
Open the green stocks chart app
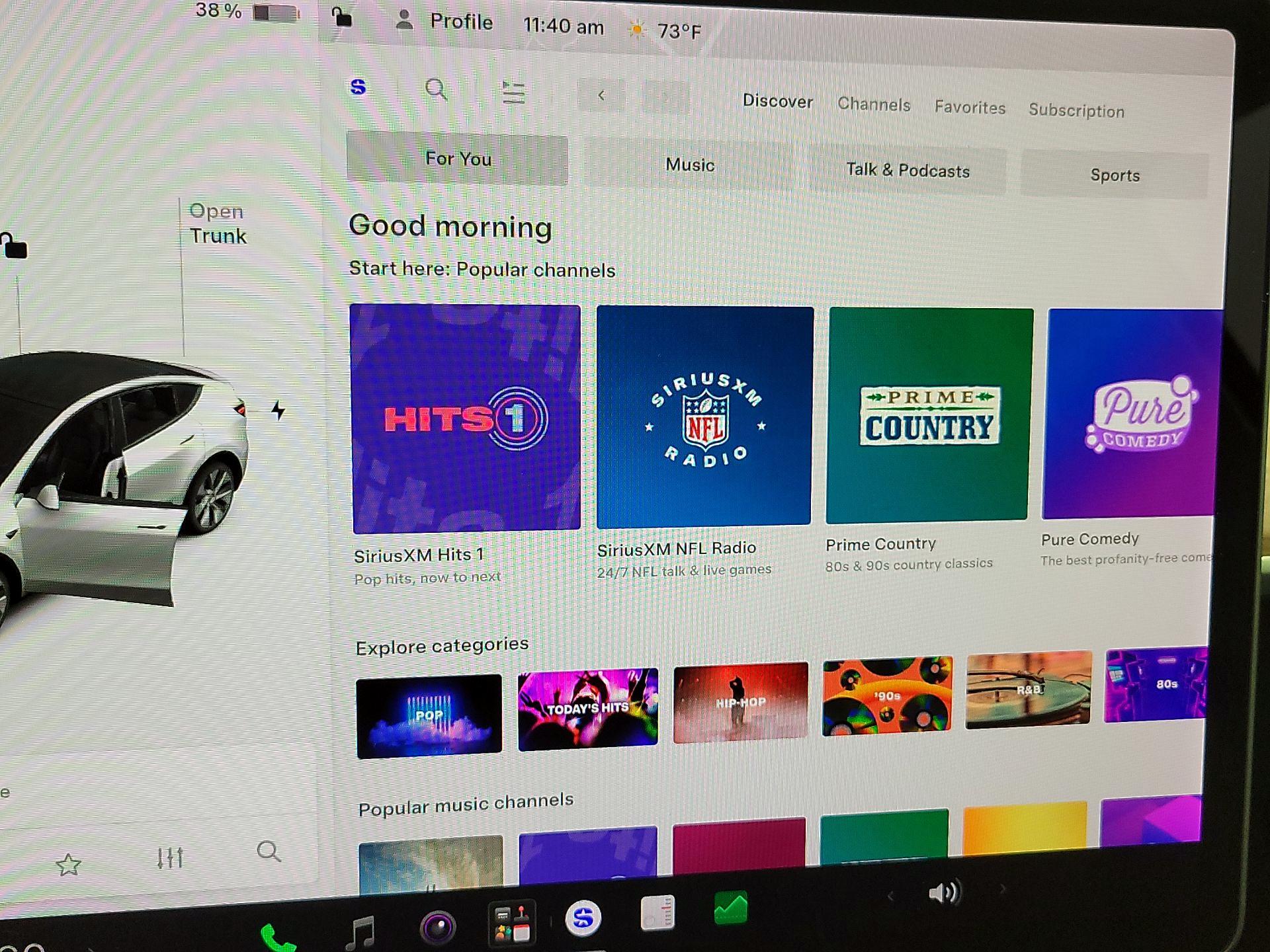(731, 908)
